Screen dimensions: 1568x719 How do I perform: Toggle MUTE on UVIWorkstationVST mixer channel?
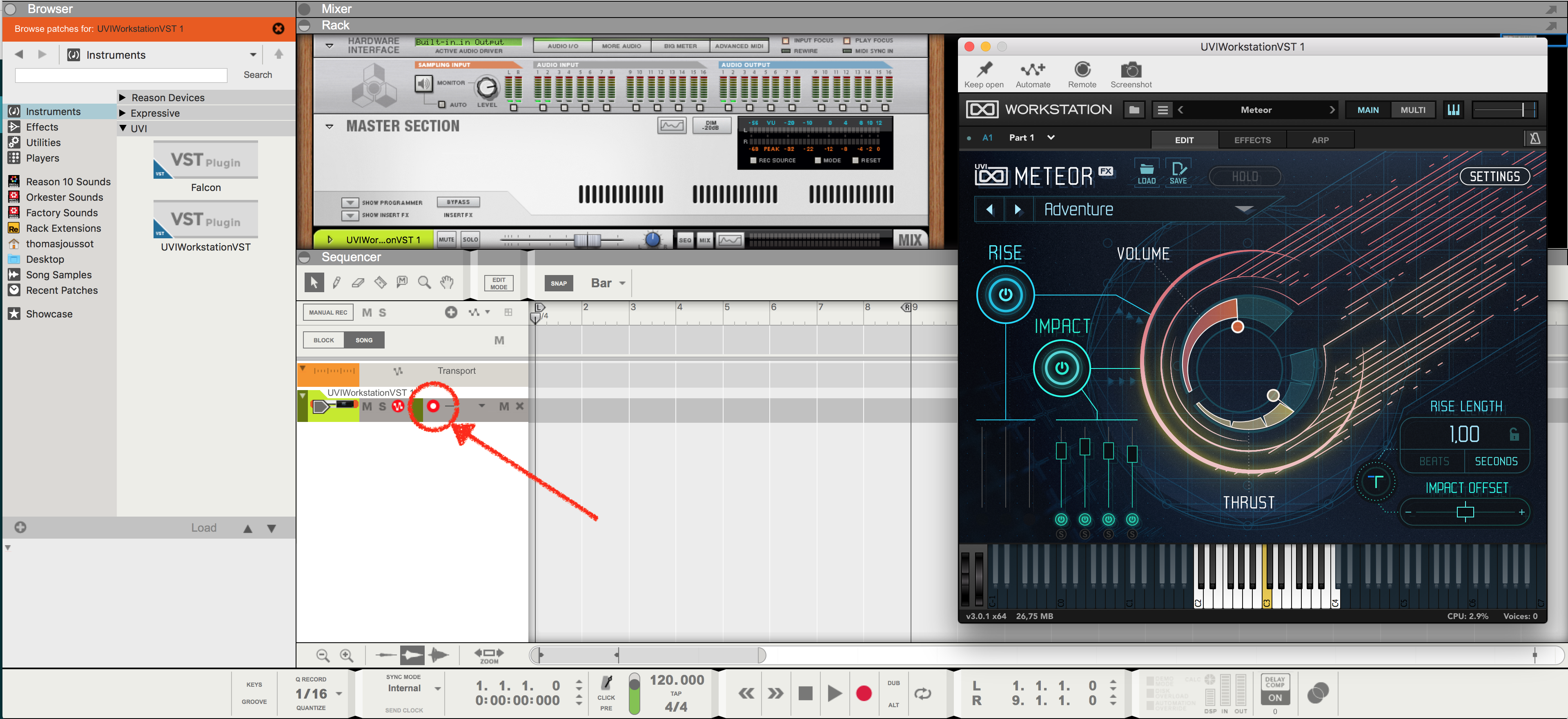(x=447, y=240)
